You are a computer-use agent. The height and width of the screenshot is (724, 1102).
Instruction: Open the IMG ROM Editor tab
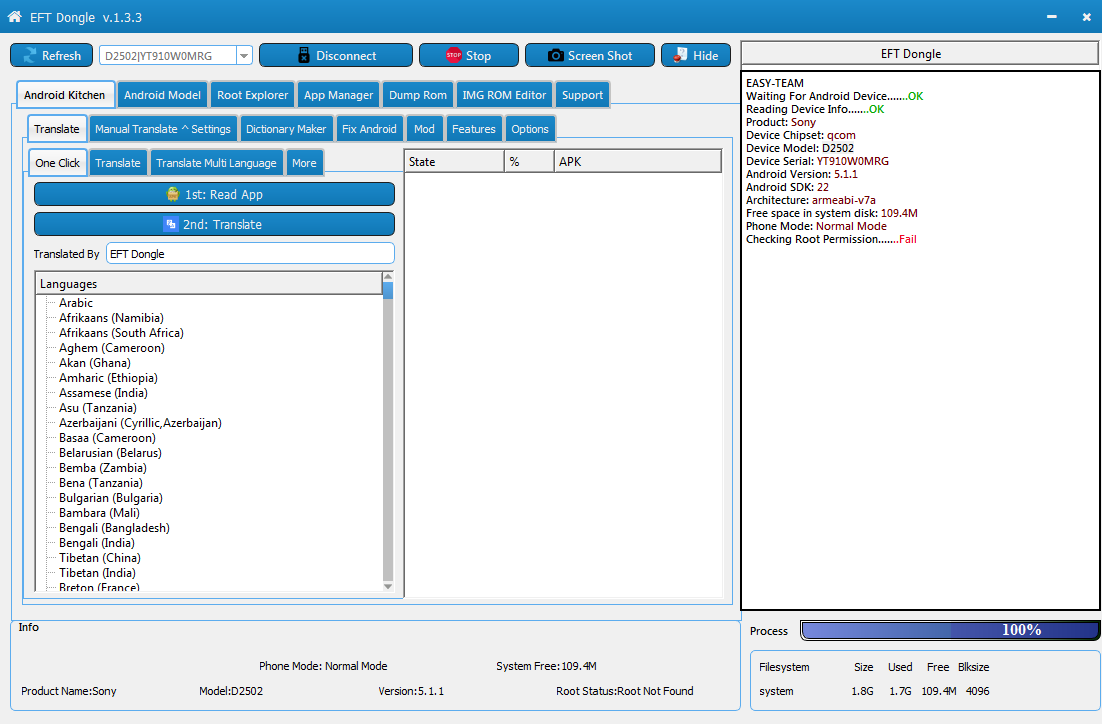504,95
